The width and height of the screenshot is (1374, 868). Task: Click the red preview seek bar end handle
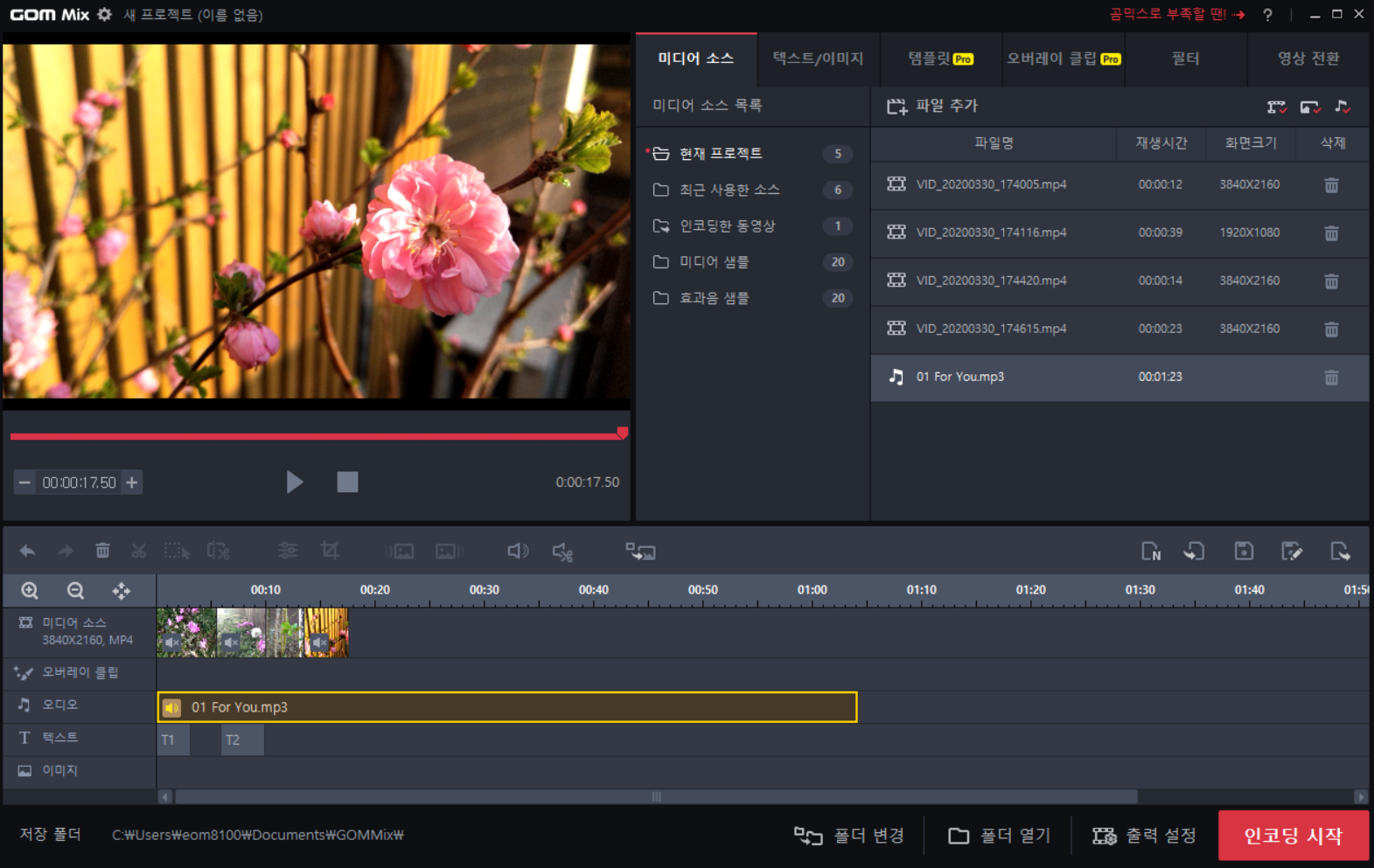(623, 433)
